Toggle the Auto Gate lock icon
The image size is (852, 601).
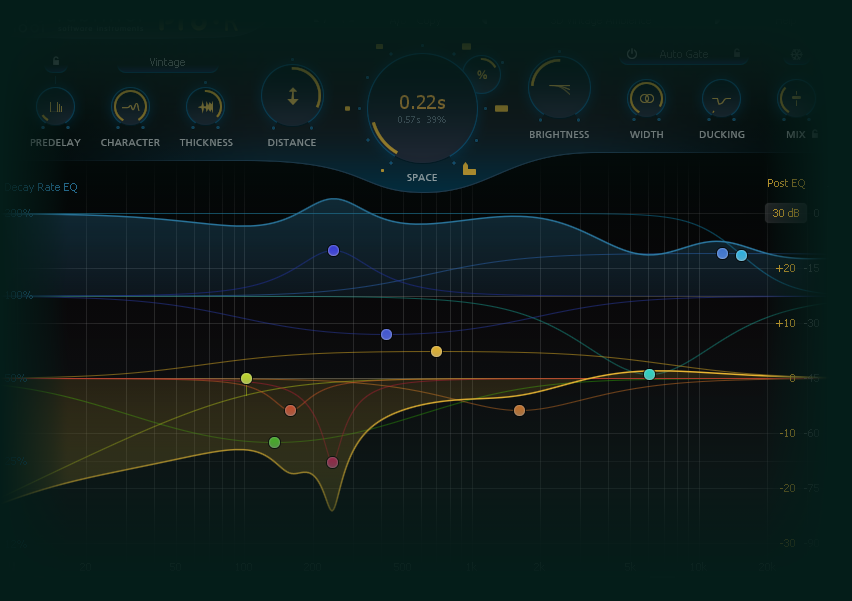click(x=737, y=54)
